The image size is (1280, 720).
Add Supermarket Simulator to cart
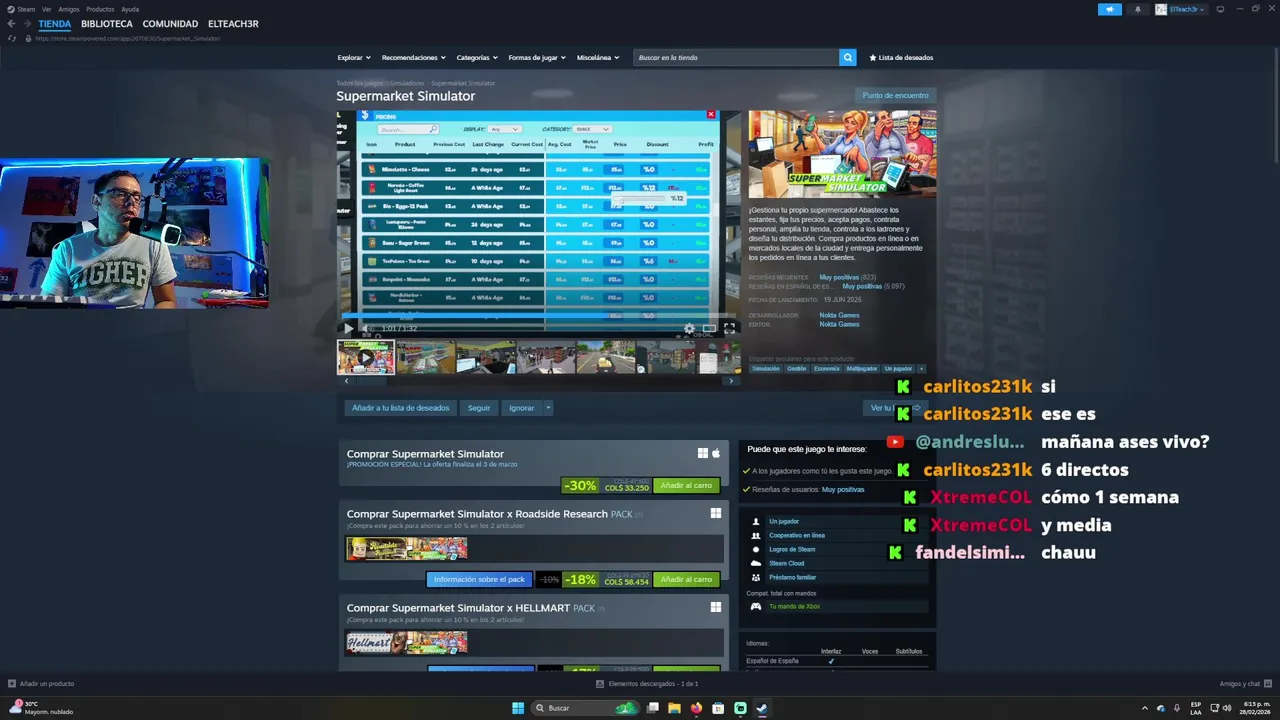click(686, 486)
